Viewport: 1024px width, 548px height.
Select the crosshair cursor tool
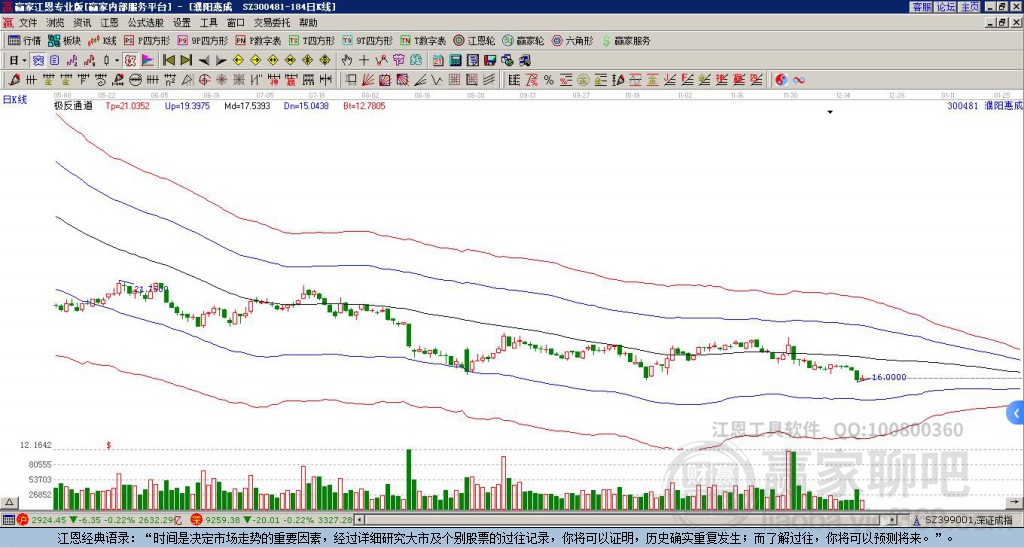point(364,61)
